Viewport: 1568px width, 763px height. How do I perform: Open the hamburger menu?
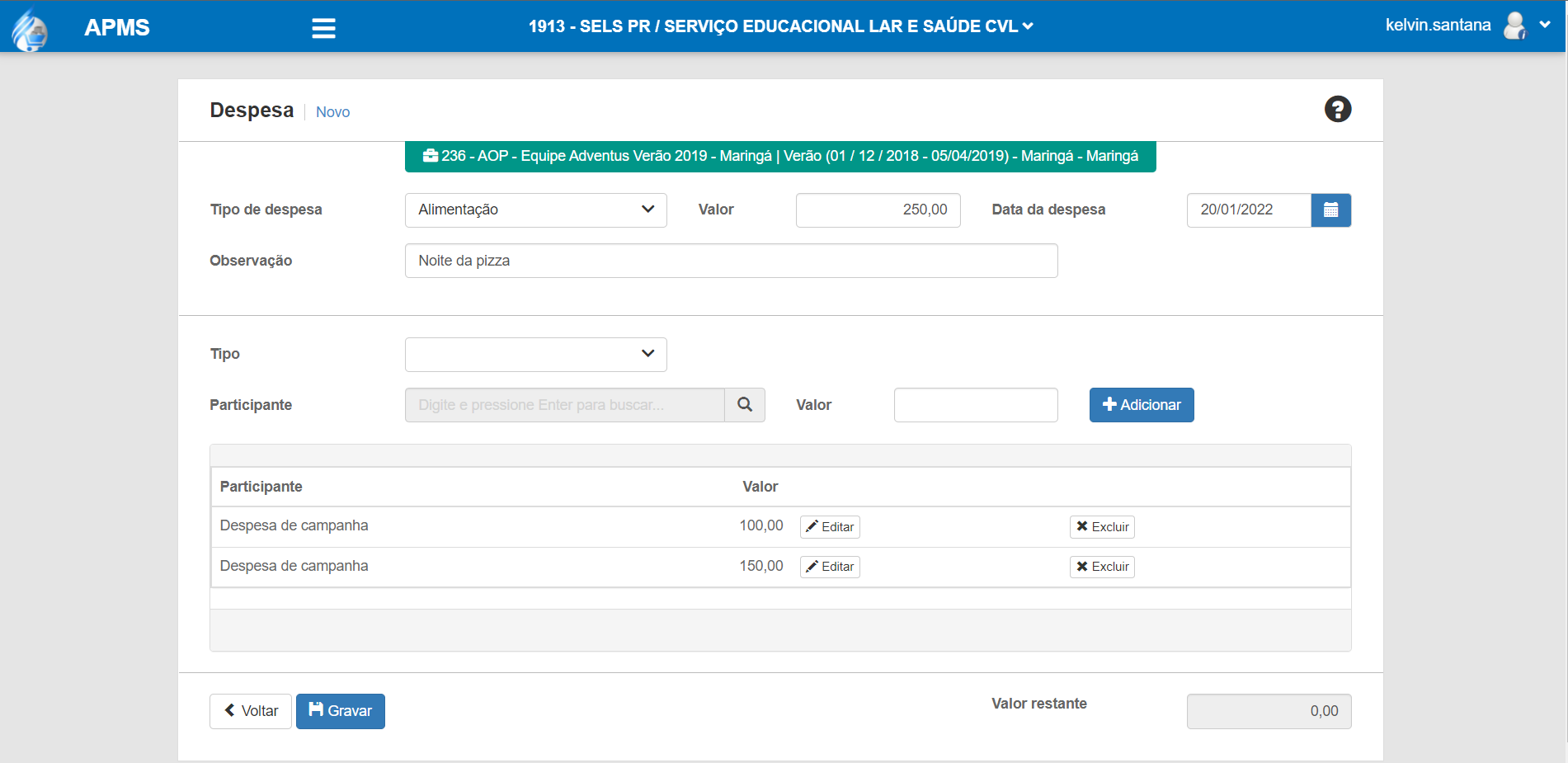pos(323,28)
